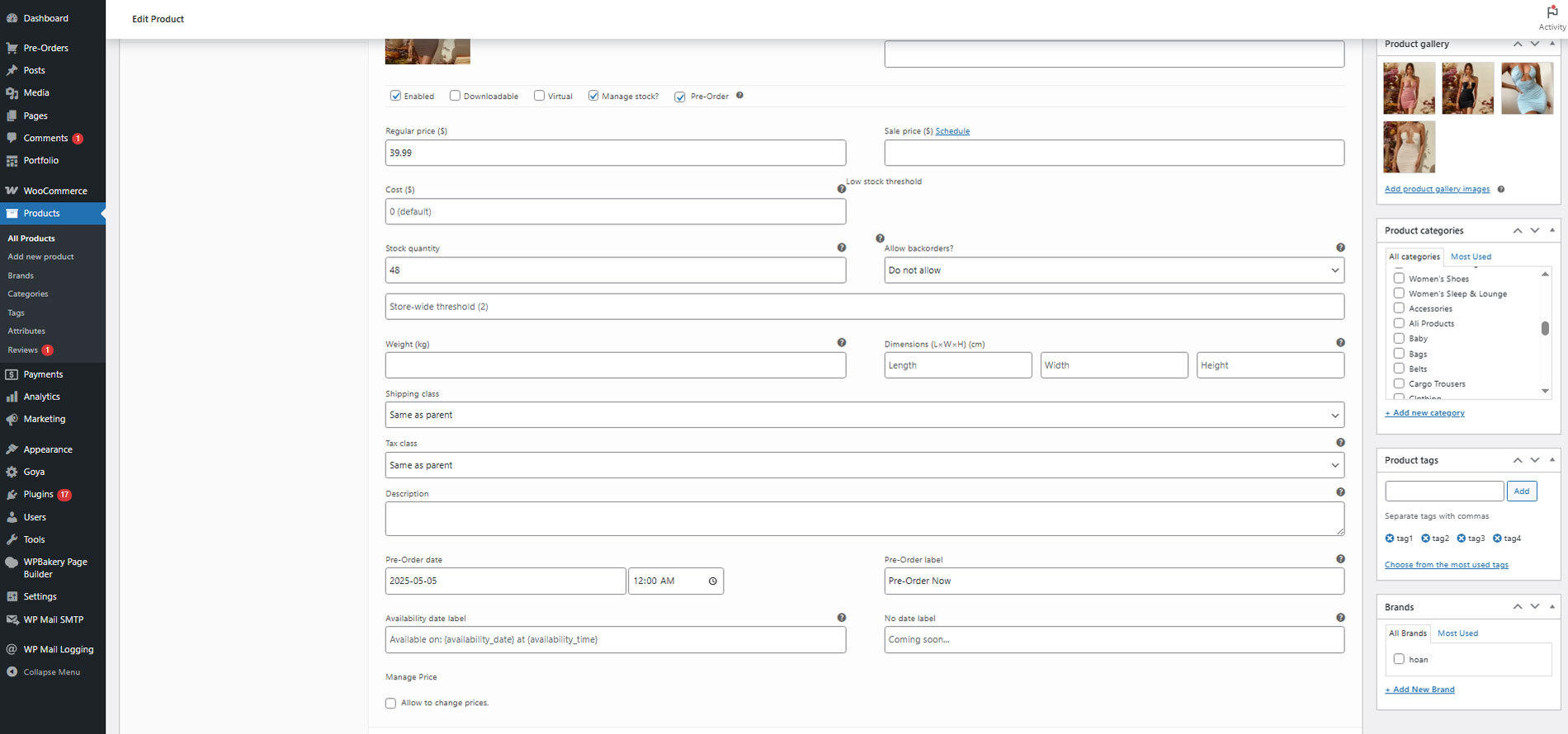Viewport: 1568px width, 734px height.
Task: Move Brands panel down
Action: coord(1535,607)
